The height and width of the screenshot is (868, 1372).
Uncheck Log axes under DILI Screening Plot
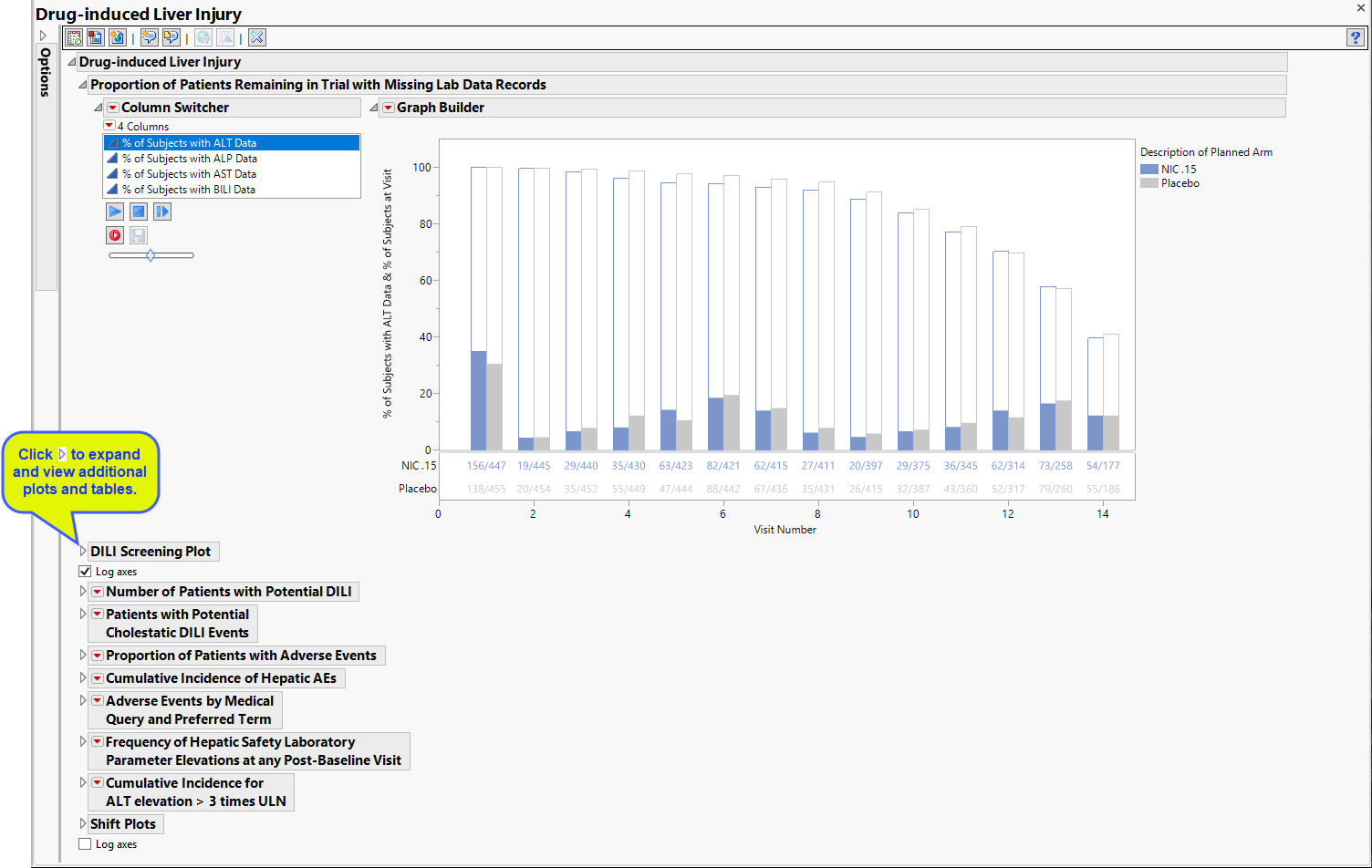[x=85, y=572]
